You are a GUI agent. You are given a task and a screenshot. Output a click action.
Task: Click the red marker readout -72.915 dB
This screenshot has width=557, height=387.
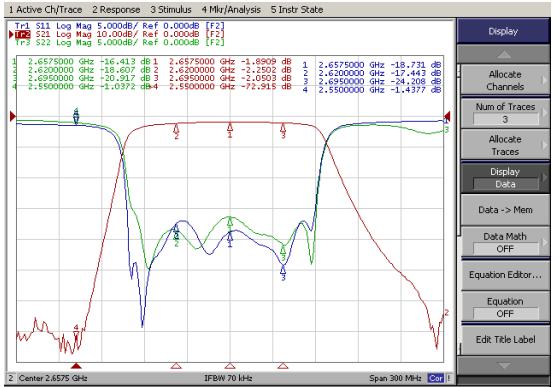[266, 86]
